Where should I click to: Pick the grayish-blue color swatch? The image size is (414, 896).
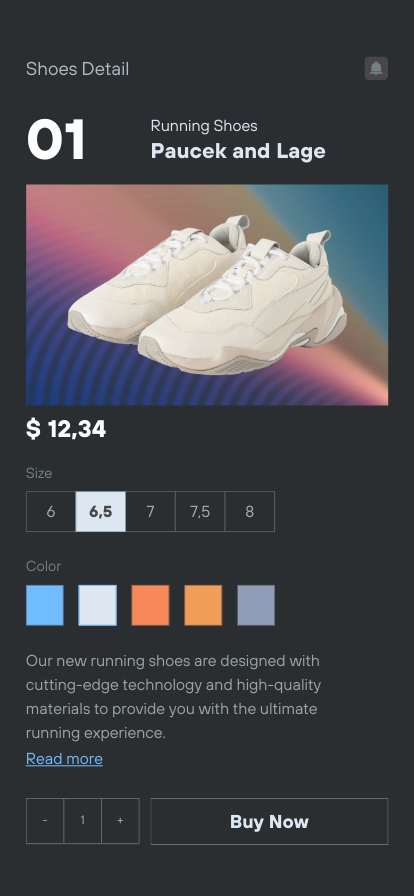[256, 605]
